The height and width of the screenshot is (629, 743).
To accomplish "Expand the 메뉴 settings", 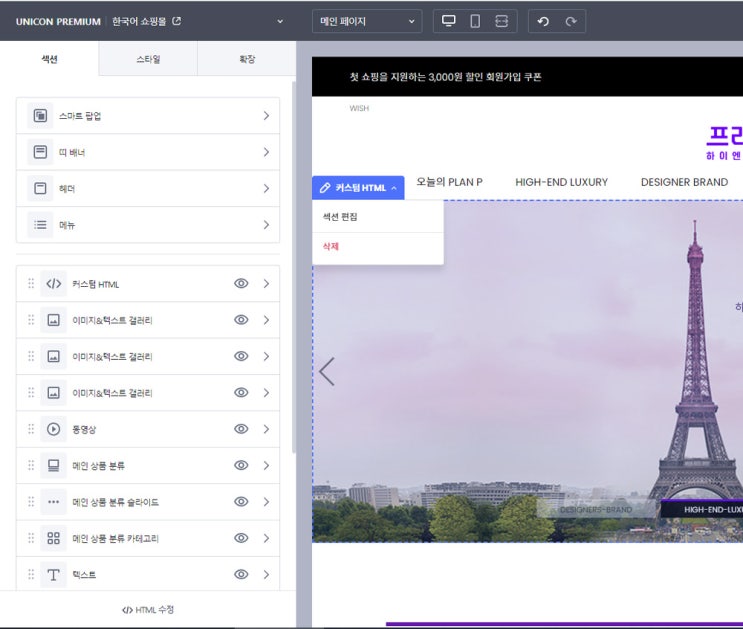I will coord(266,225).
